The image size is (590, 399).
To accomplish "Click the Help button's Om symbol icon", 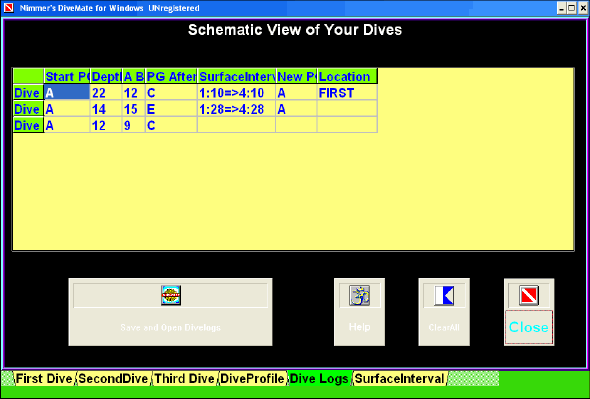I will [x=359, y=295].
